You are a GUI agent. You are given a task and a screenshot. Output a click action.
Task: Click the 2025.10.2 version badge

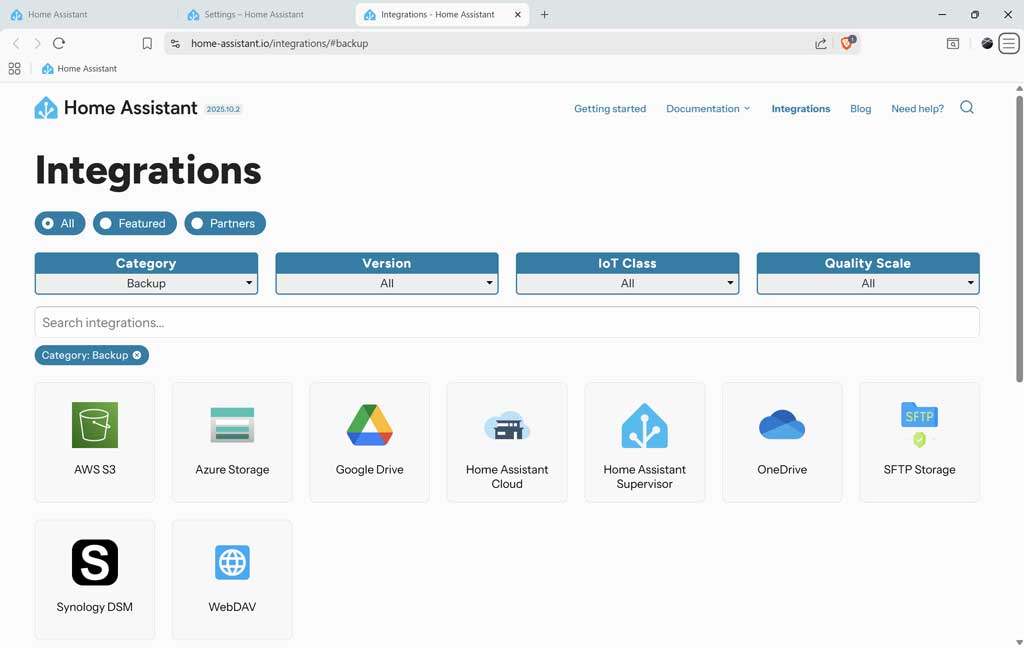(223, 109)
